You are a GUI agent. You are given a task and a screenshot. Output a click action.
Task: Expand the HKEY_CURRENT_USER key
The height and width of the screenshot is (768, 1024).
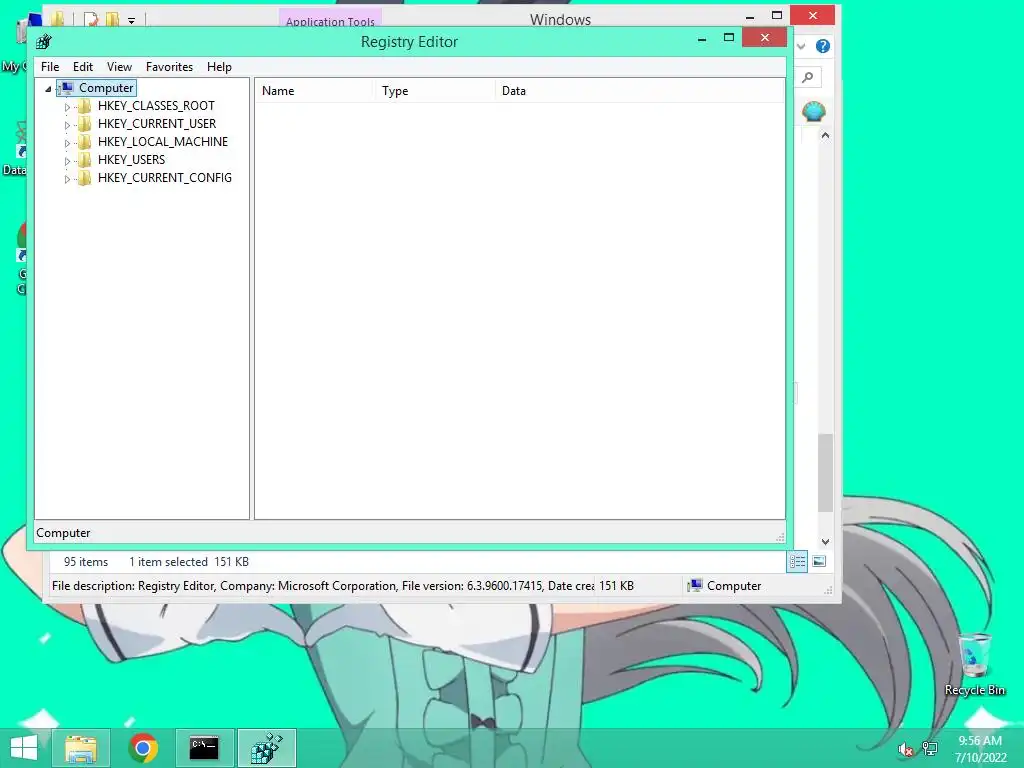tap(67, 124)
